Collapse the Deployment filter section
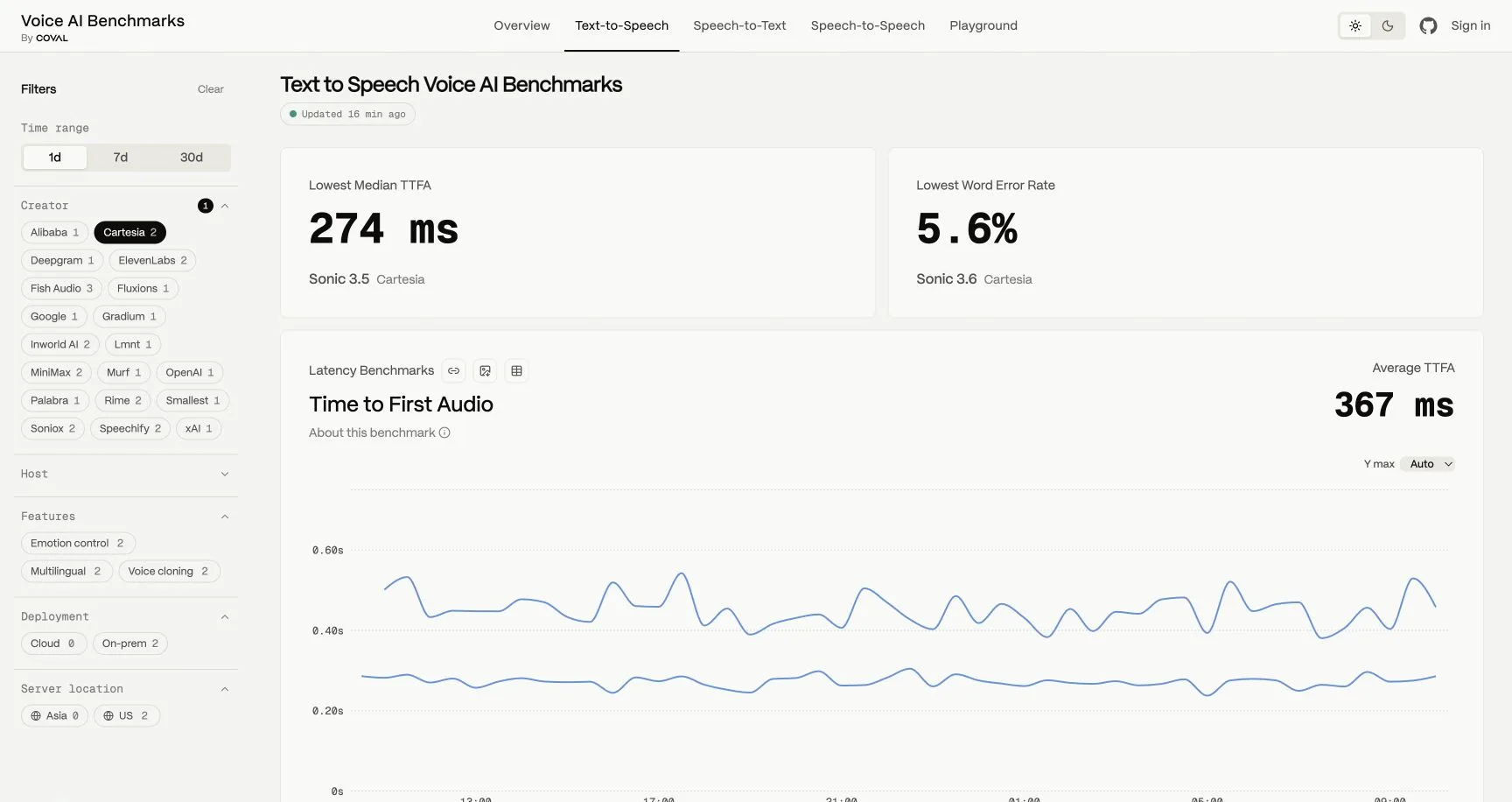This screenshot has width=1512, height=802. point(225,617)
